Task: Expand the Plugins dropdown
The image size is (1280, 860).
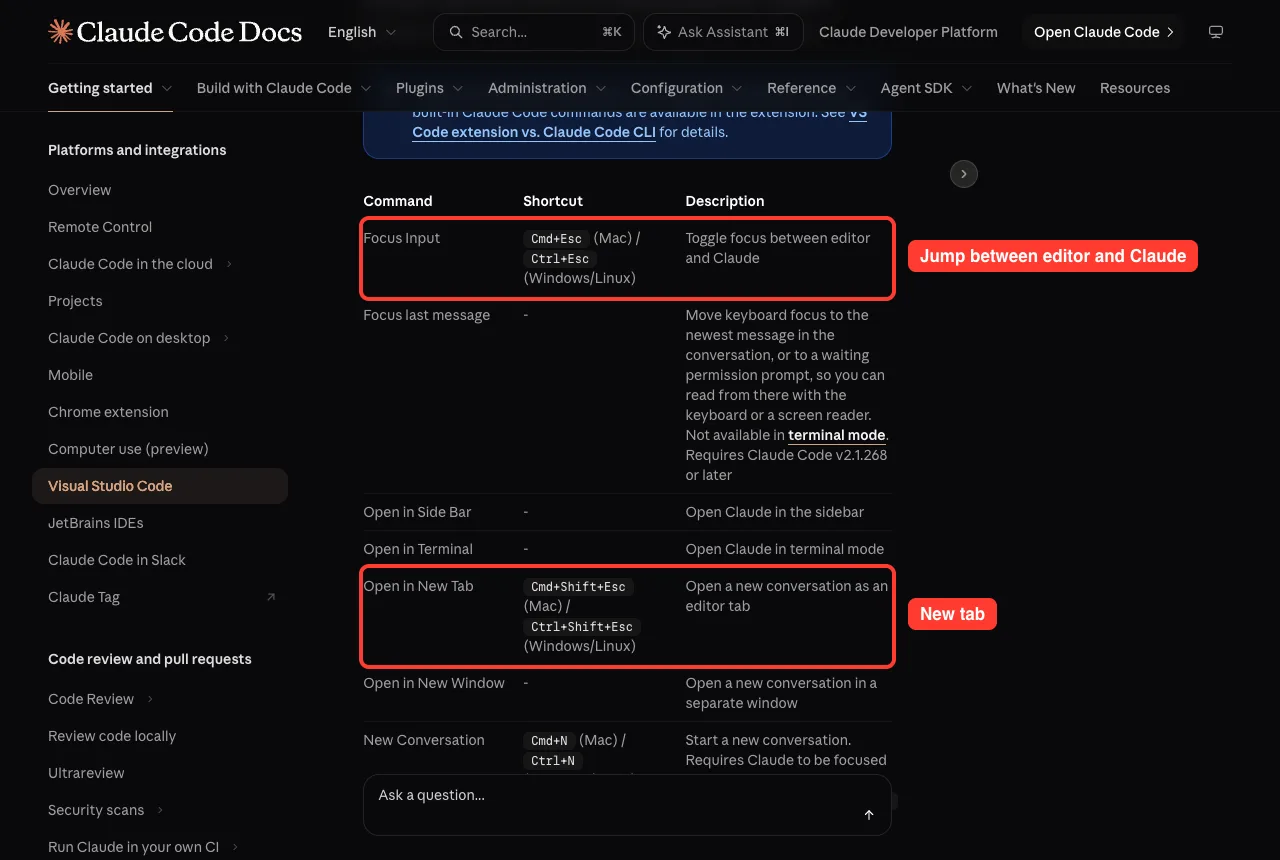Action: click(429, 88)
